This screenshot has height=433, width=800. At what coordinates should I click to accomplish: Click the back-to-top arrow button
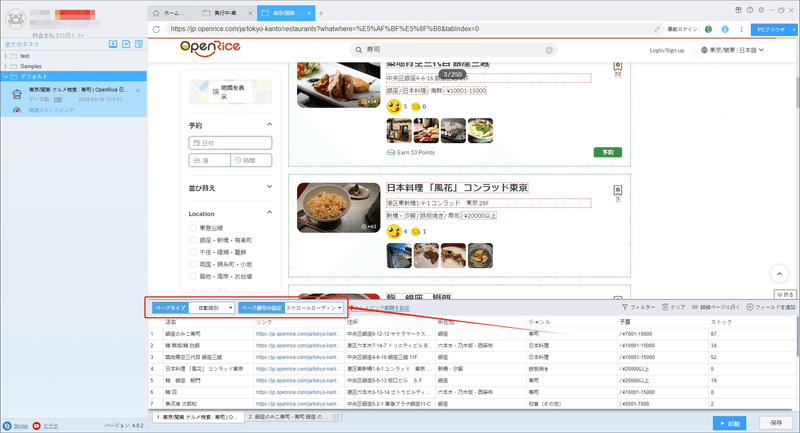tap(779, 274)
